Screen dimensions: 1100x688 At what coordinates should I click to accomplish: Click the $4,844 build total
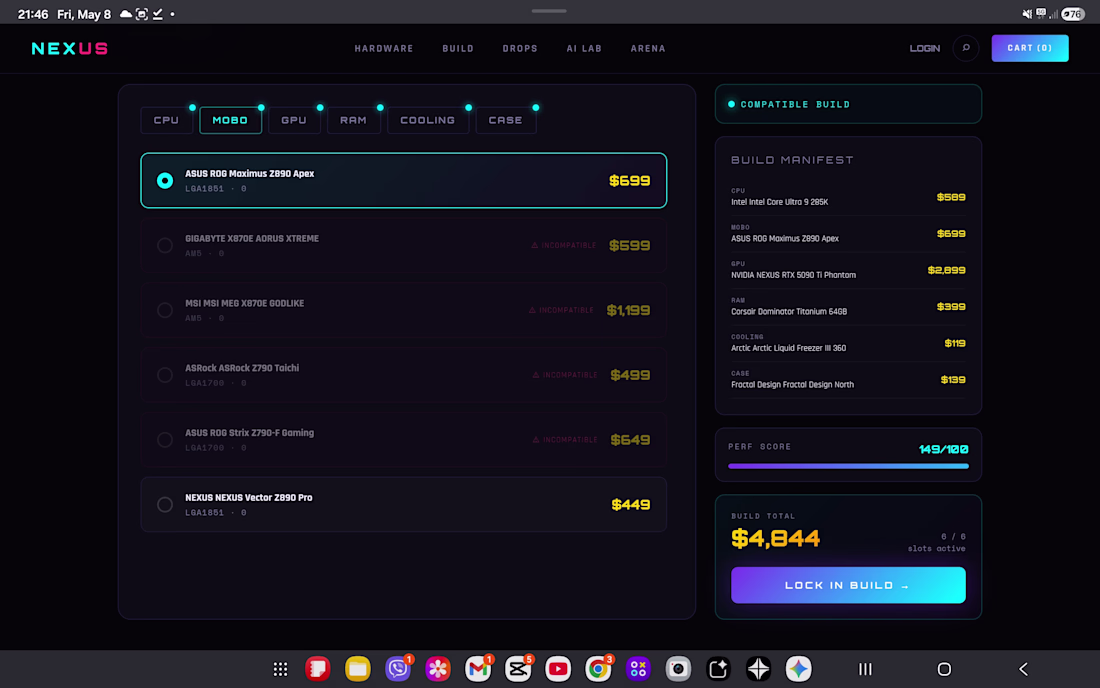point(775,539)
